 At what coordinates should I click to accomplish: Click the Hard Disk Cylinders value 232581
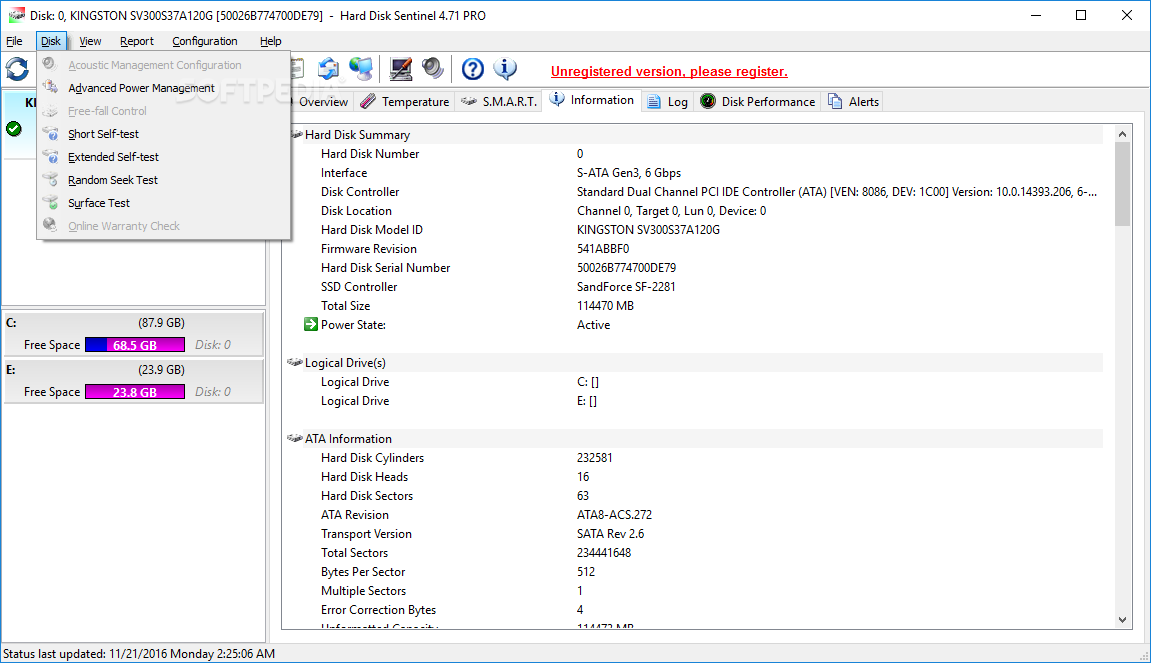(595, 458)
